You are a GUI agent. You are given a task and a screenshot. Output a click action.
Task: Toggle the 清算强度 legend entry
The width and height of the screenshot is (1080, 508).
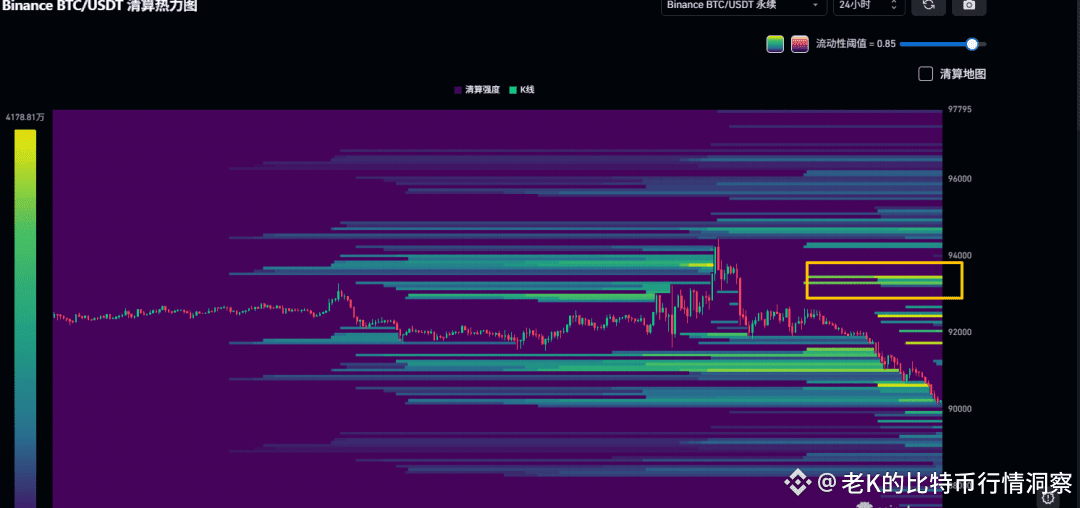tap(477, 90)
